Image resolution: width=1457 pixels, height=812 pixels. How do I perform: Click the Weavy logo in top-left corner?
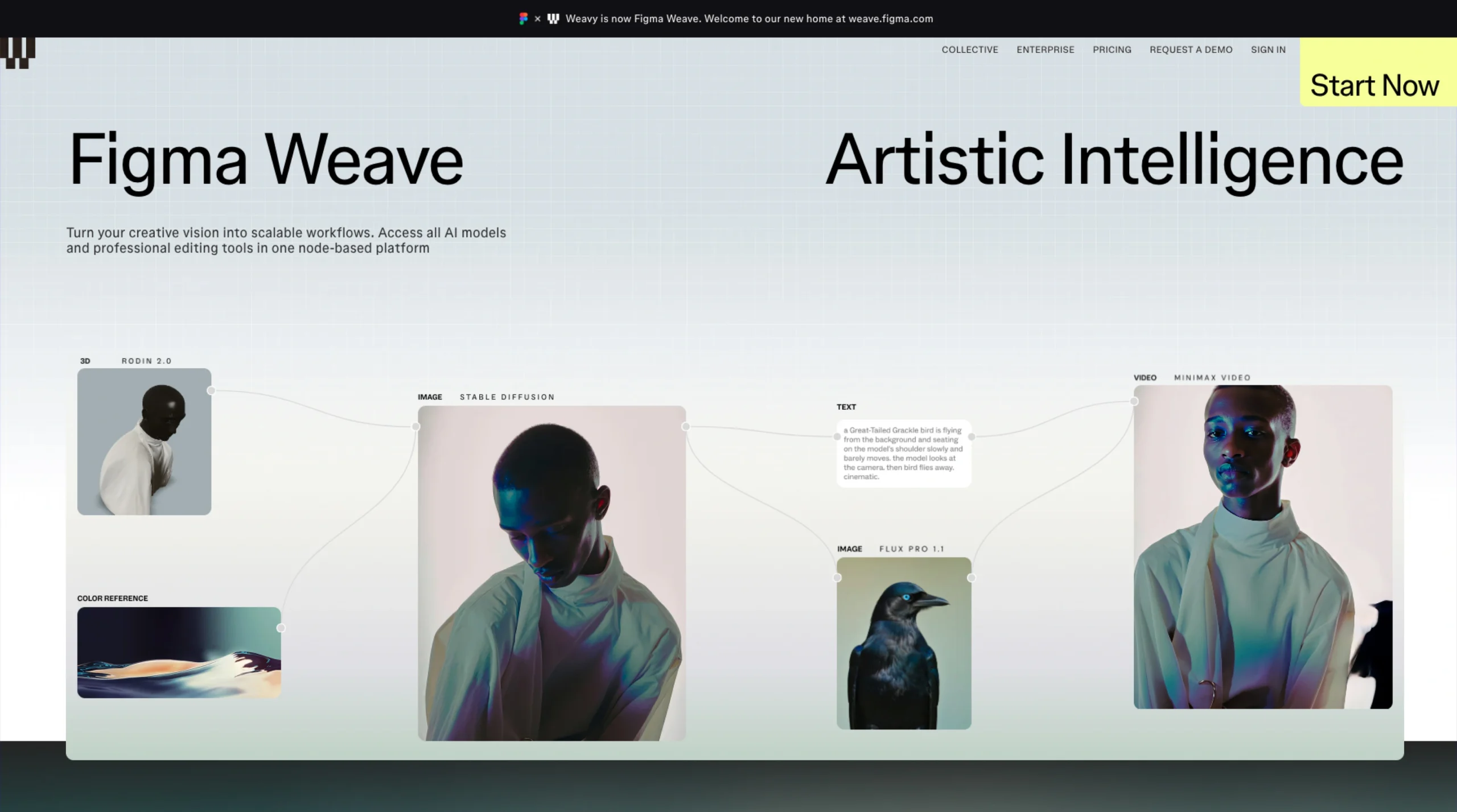coord(18,53)
